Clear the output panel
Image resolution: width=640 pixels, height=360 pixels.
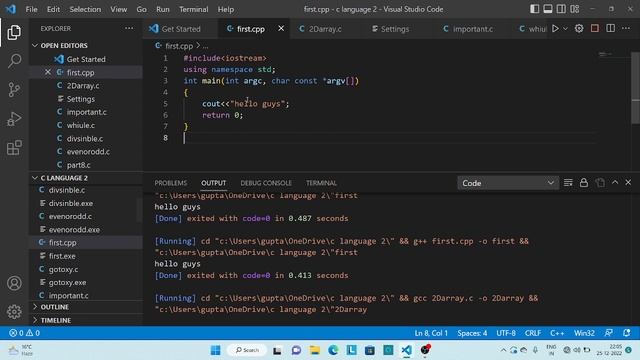(568, 182)
